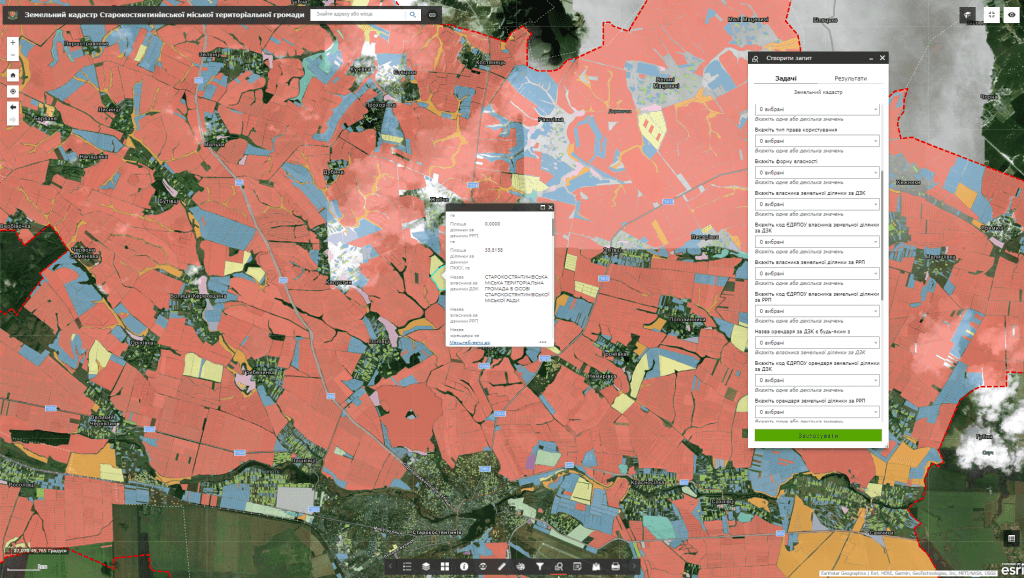Open the 'власника земельної ділянки за РРП' dropdown
1024x578 pixels.
[817, 274]
